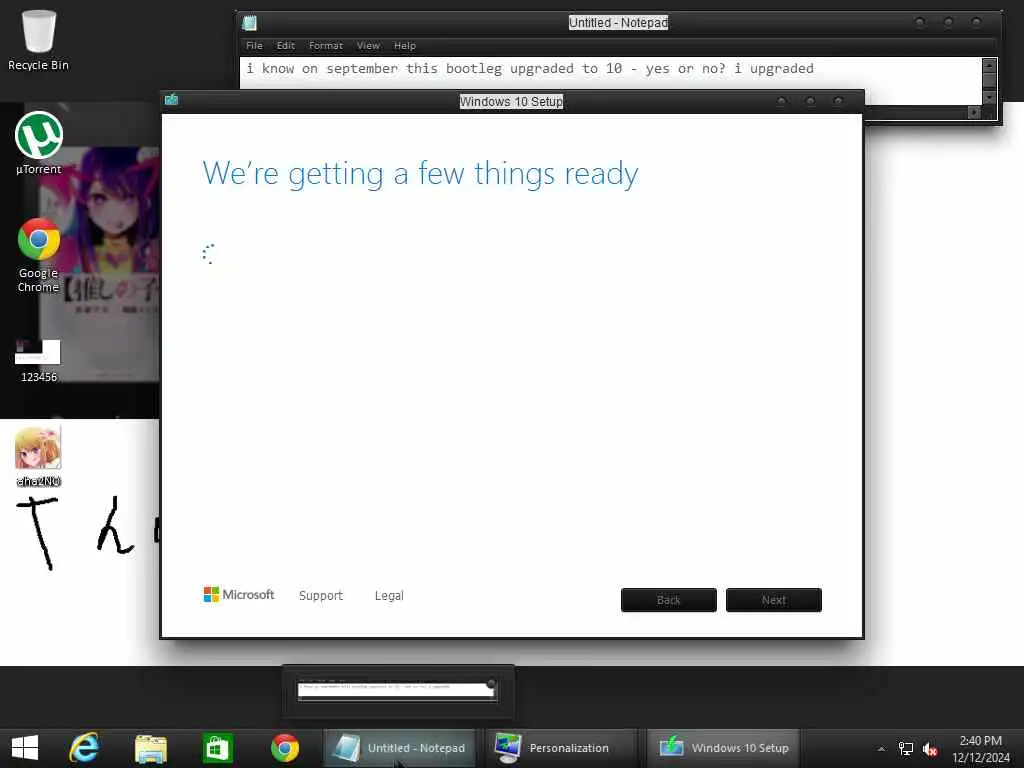1024x768 pixels.
Task: Launch µTorrent from the desktop
Action: pyautogui.click(x=39, y=143)
